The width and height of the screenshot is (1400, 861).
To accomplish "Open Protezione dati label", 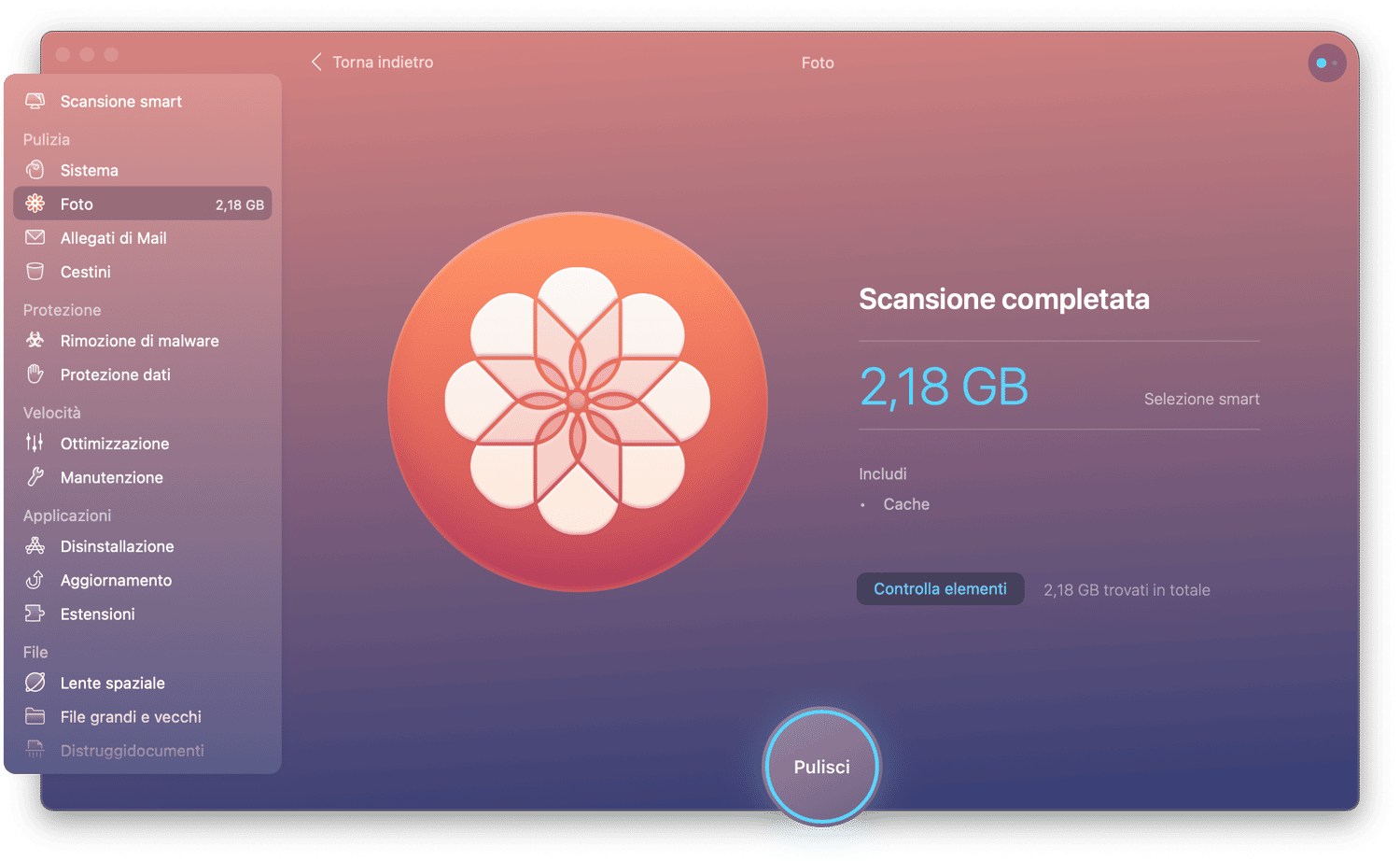I will [116, 374].
